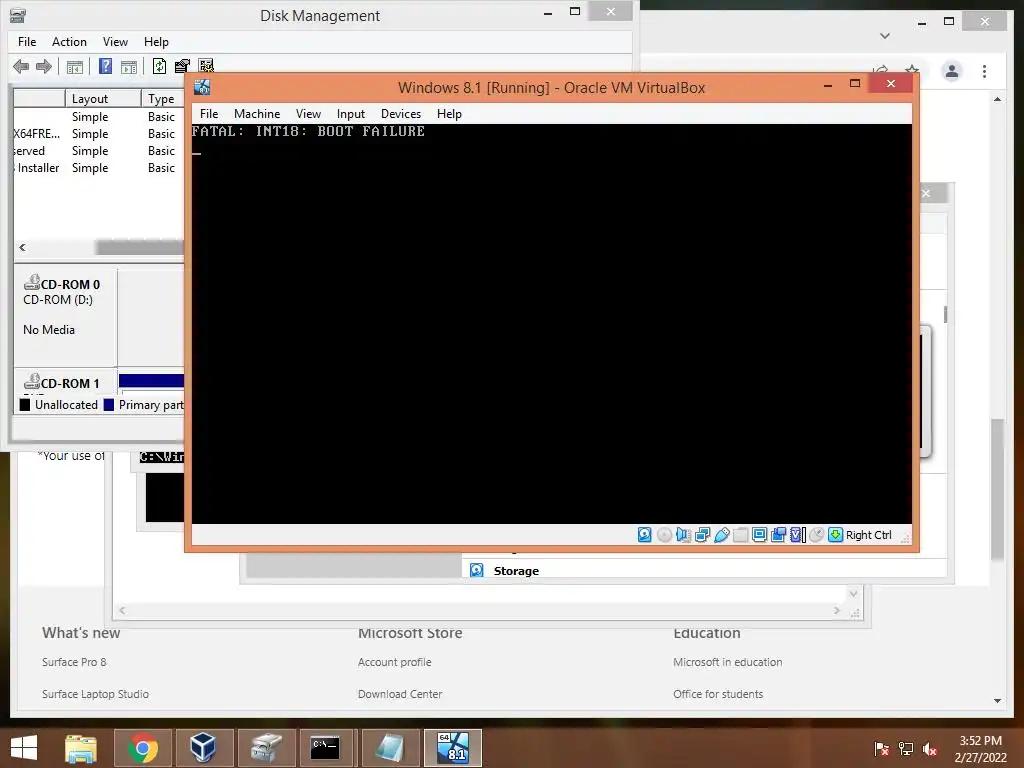
Task: Click CPU virtualization icon in VirtualBox status bar
Action: tap(797, 535)
